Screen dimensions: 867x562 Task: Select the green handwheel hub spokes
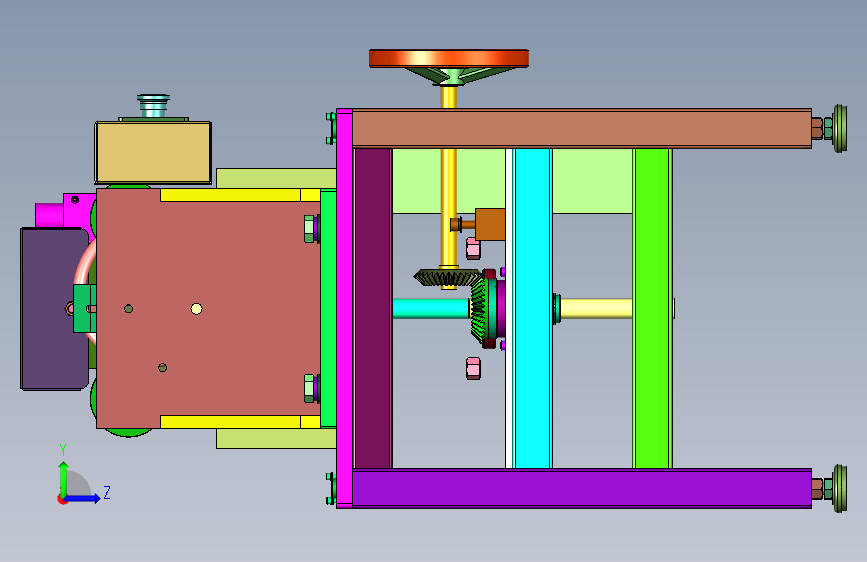click(452, 76)
